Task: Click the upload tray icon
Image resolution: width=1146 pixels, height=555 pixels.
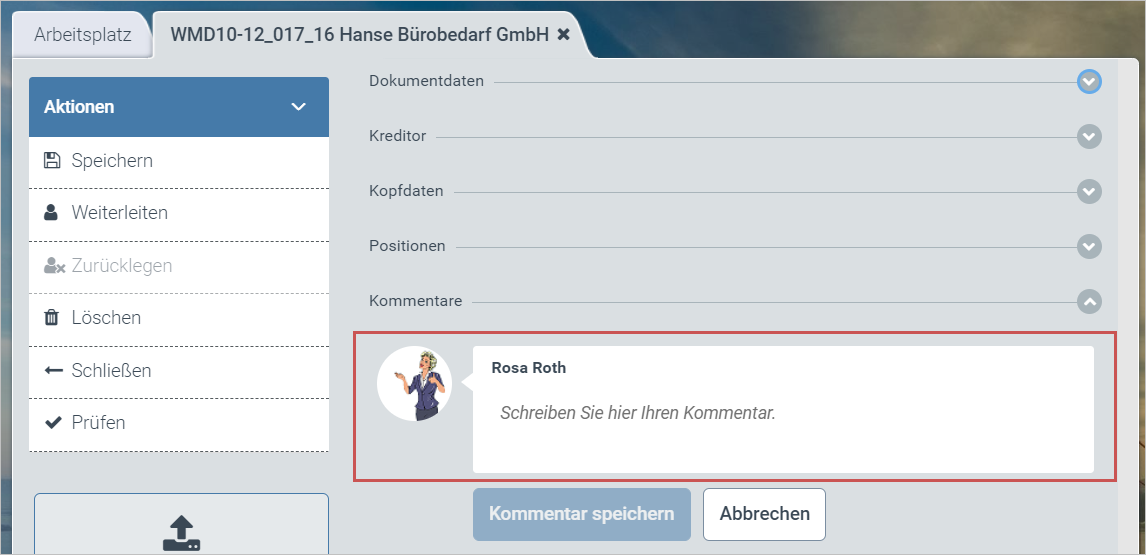Action: tap(181, 533)
